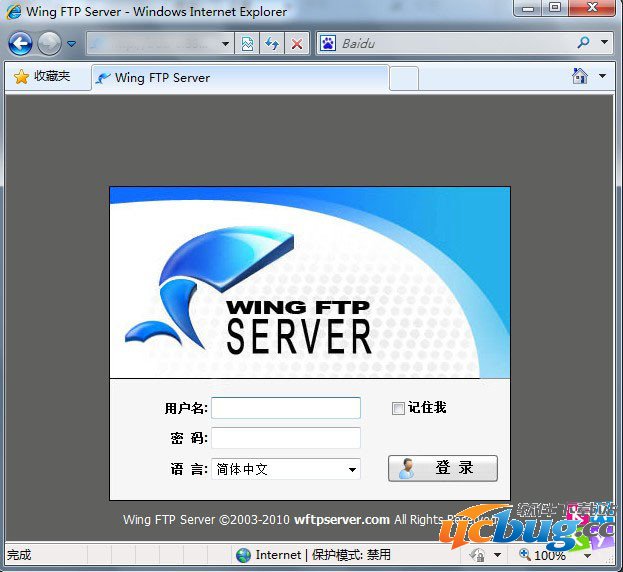The width and height of the screenshot is (623, 572).
Task: Select the Wing FTP Server tab
Action: pyautogui.click(x=240, y=78)
